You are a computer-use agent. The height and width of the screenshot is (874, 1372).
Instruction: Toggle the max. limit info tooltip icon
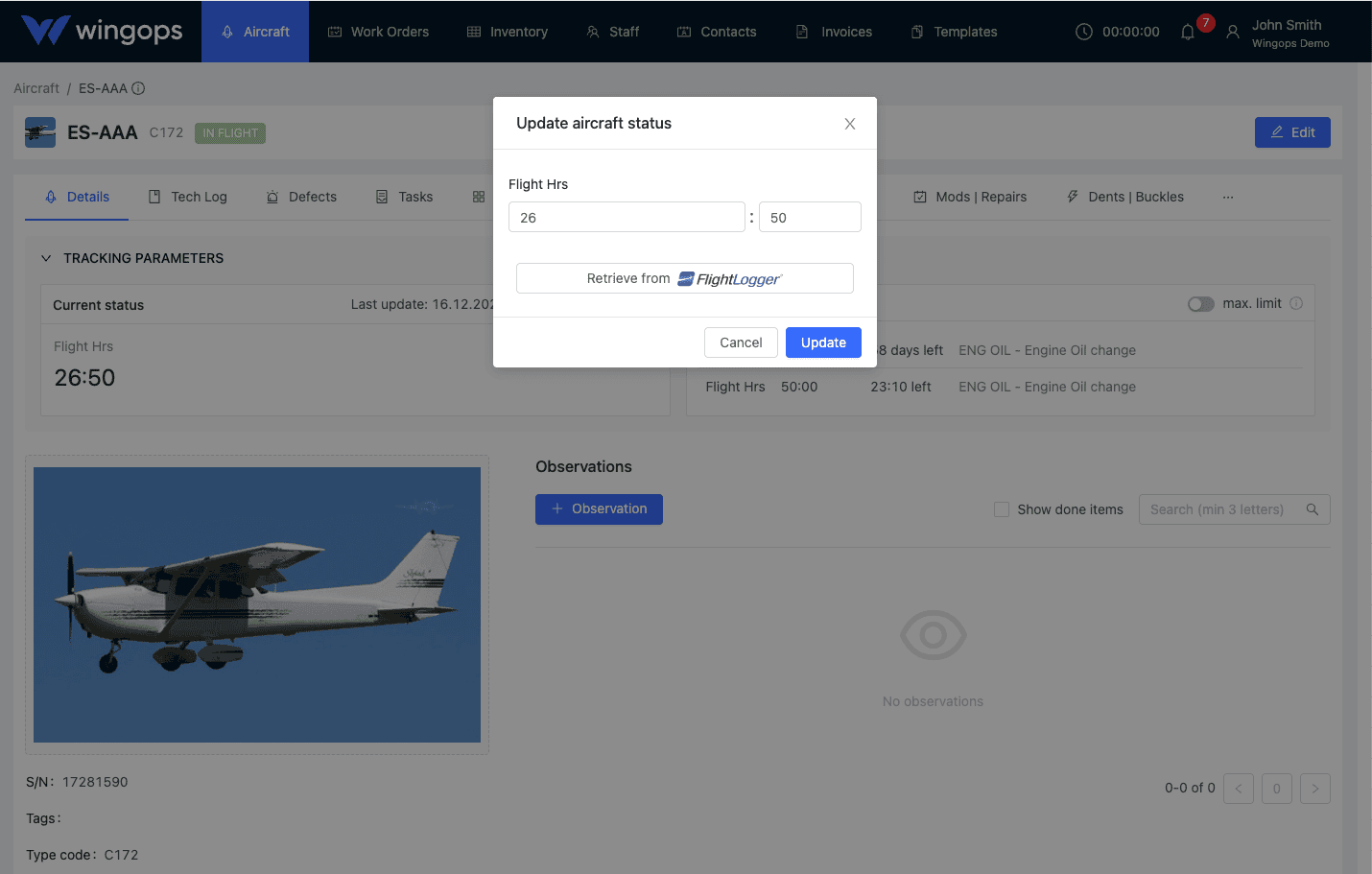click(1296, 303)
